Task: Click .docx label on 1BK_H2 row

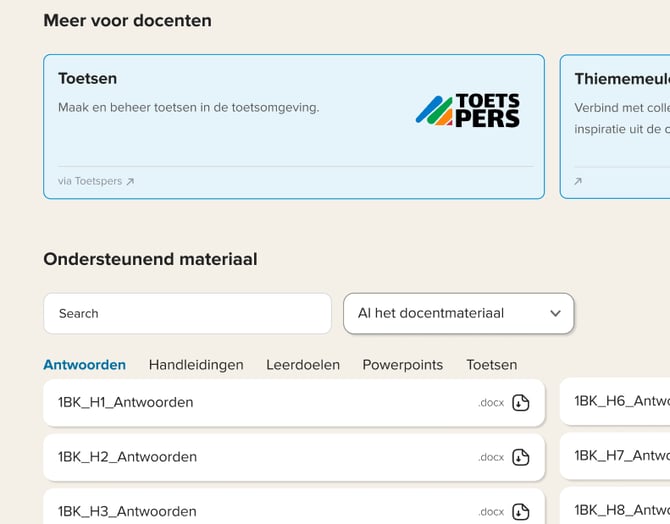Action: [491, 457]
